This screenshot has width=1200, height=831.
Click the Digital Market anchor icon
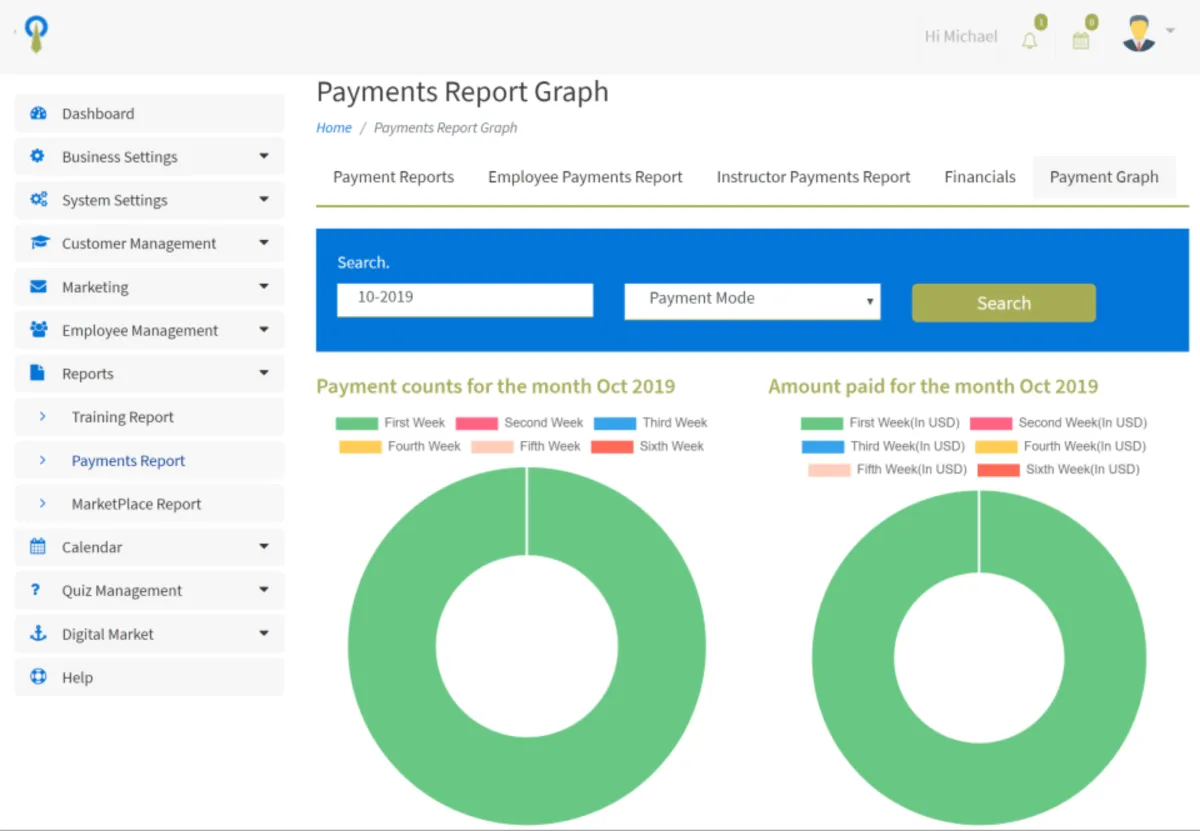coord(38,634)
